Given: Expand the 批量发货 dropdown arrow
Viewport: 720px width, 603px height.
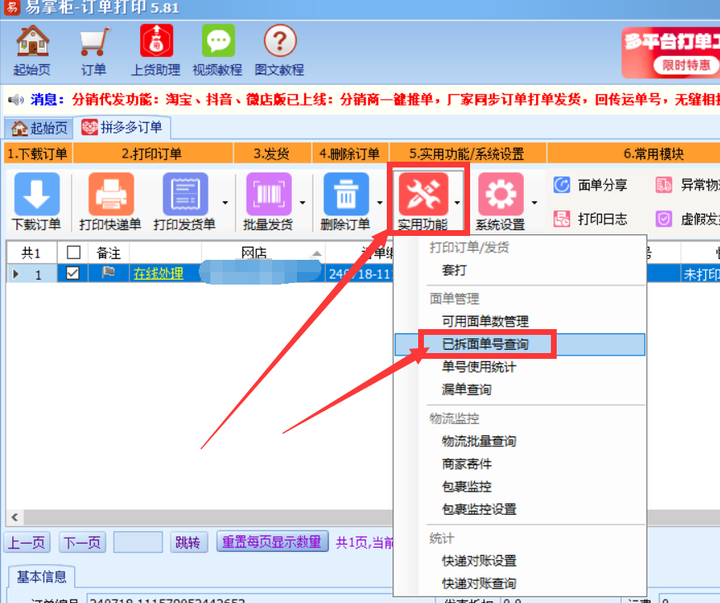Looking at the screenshot, I should 302,203.
